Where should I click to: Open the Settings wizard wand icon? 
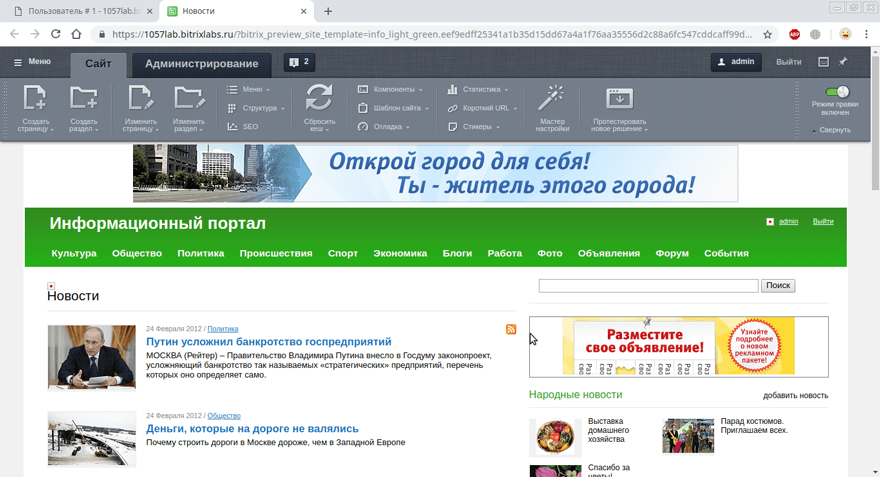coord(551,98)
